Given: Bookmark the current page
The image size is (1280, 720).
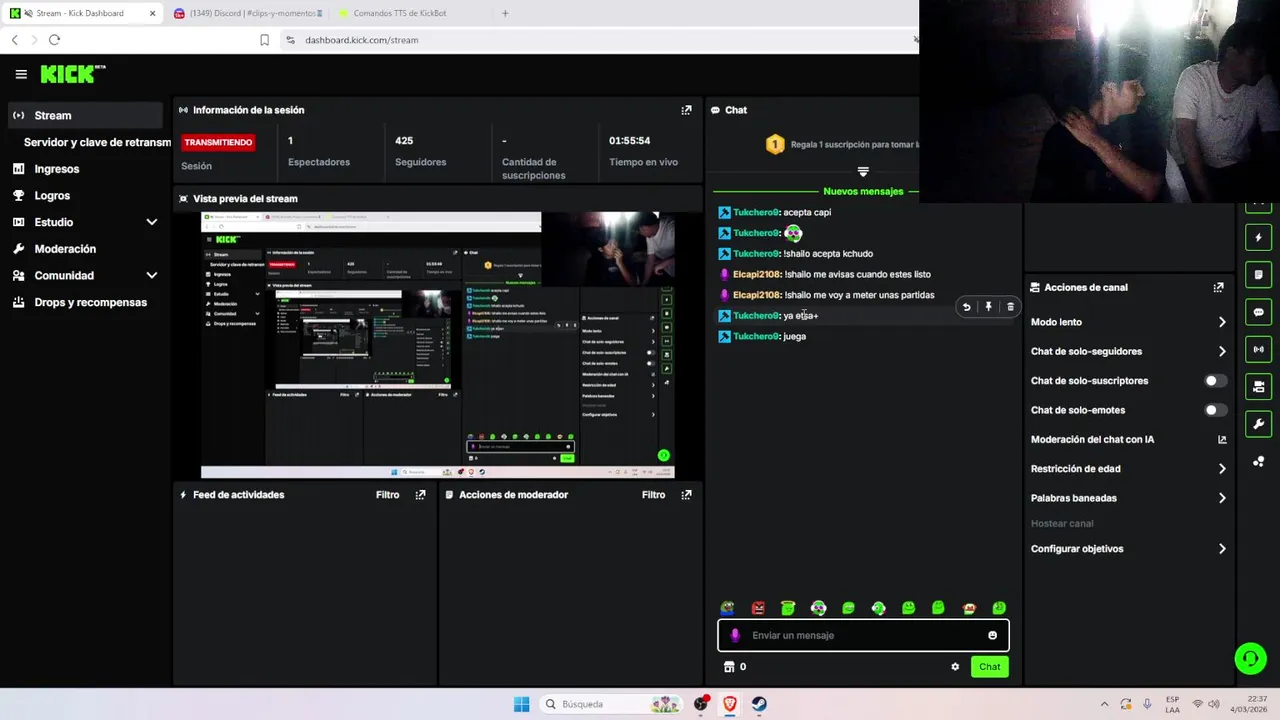Looking at the screenshot, I should (264, 40).
